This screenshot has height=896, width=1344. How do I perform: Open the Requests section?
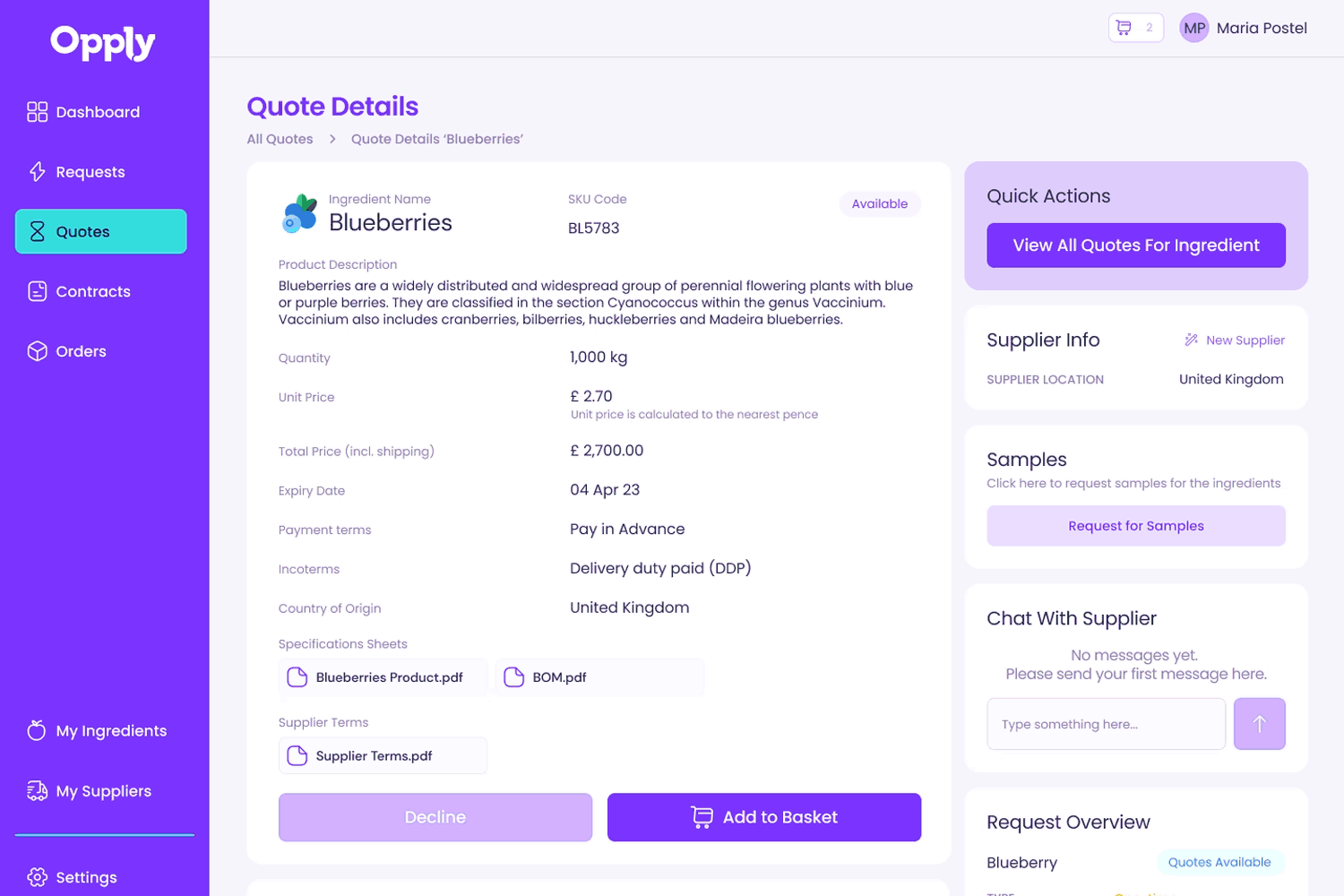(x=90, y=172)
